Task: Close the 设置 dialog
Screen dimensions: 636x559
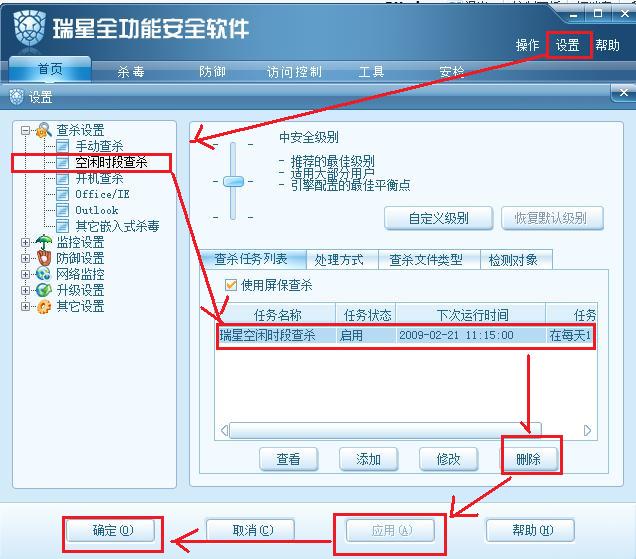Action: click(x=624, y=93)
